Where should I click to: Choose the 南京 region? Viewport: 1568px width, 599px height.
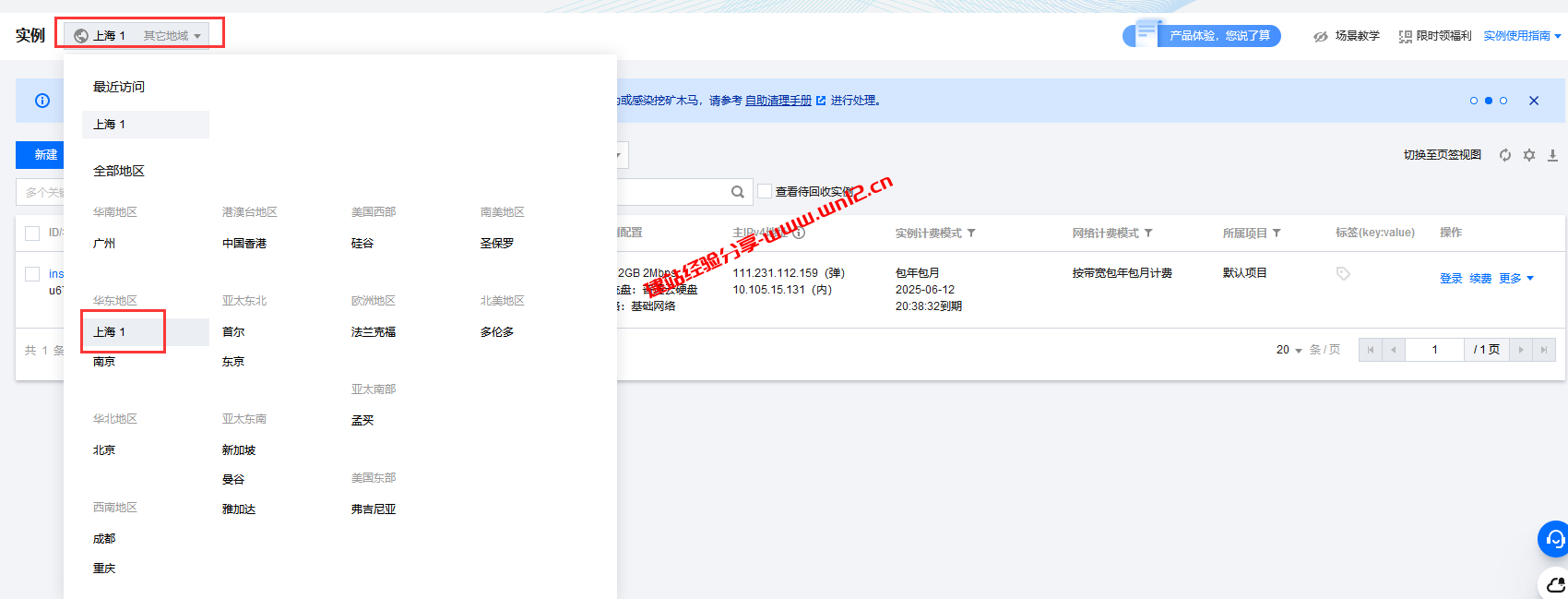point(104,362)
